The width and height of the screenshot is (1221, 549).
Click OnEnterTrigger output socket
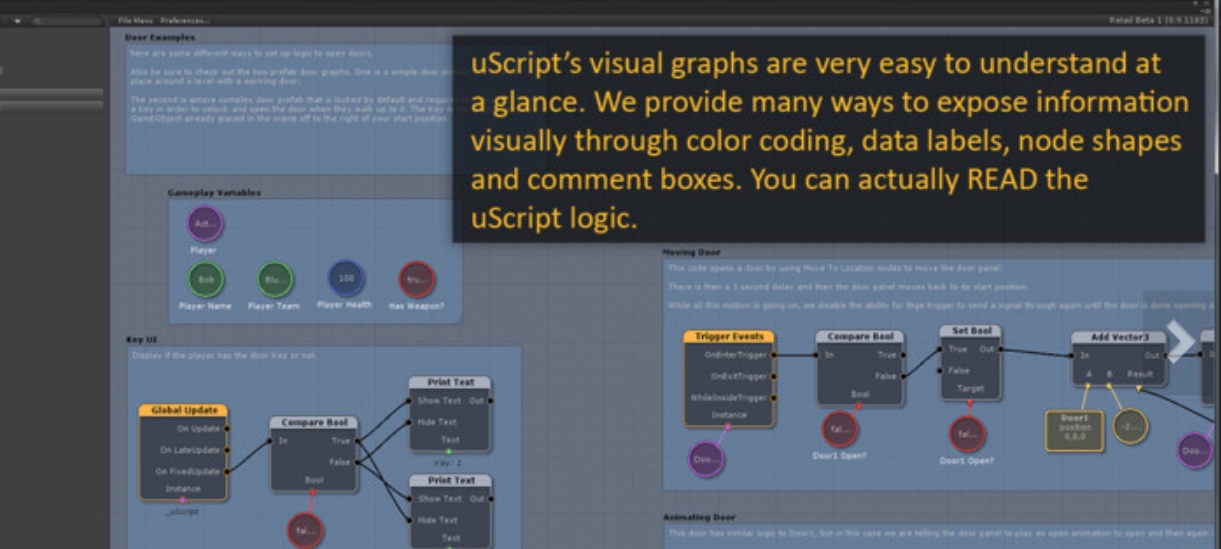[774, 354]
